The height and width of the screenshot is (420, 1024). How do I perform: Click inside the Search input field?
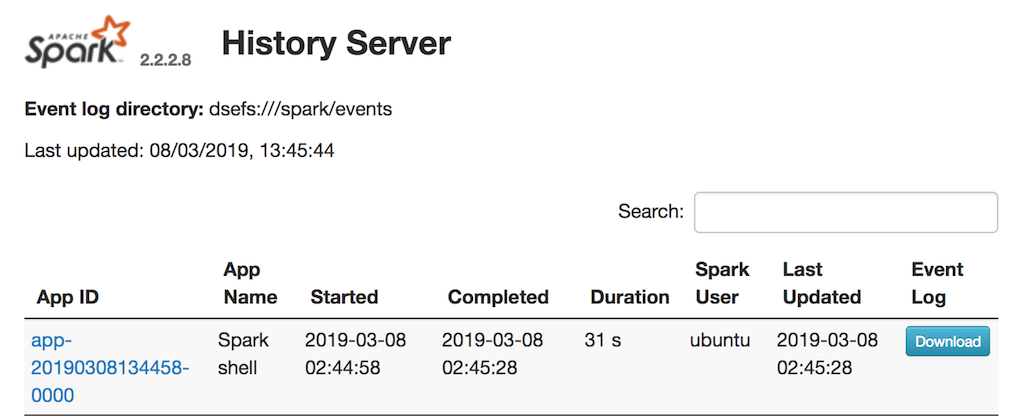tap(845, 212)
